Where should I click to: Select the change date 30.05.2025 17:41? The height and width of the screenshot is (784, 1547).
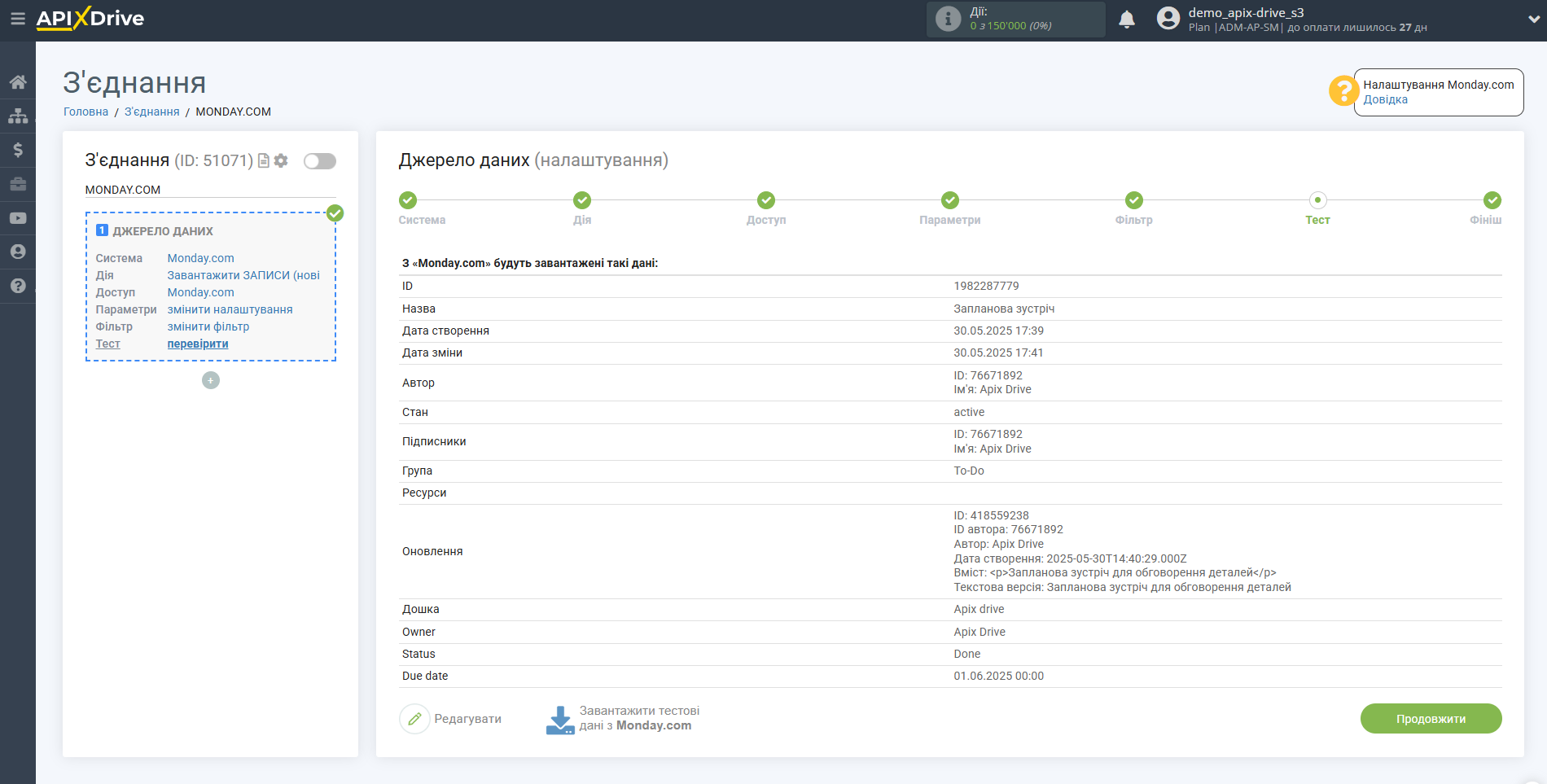tap(998, 353)
